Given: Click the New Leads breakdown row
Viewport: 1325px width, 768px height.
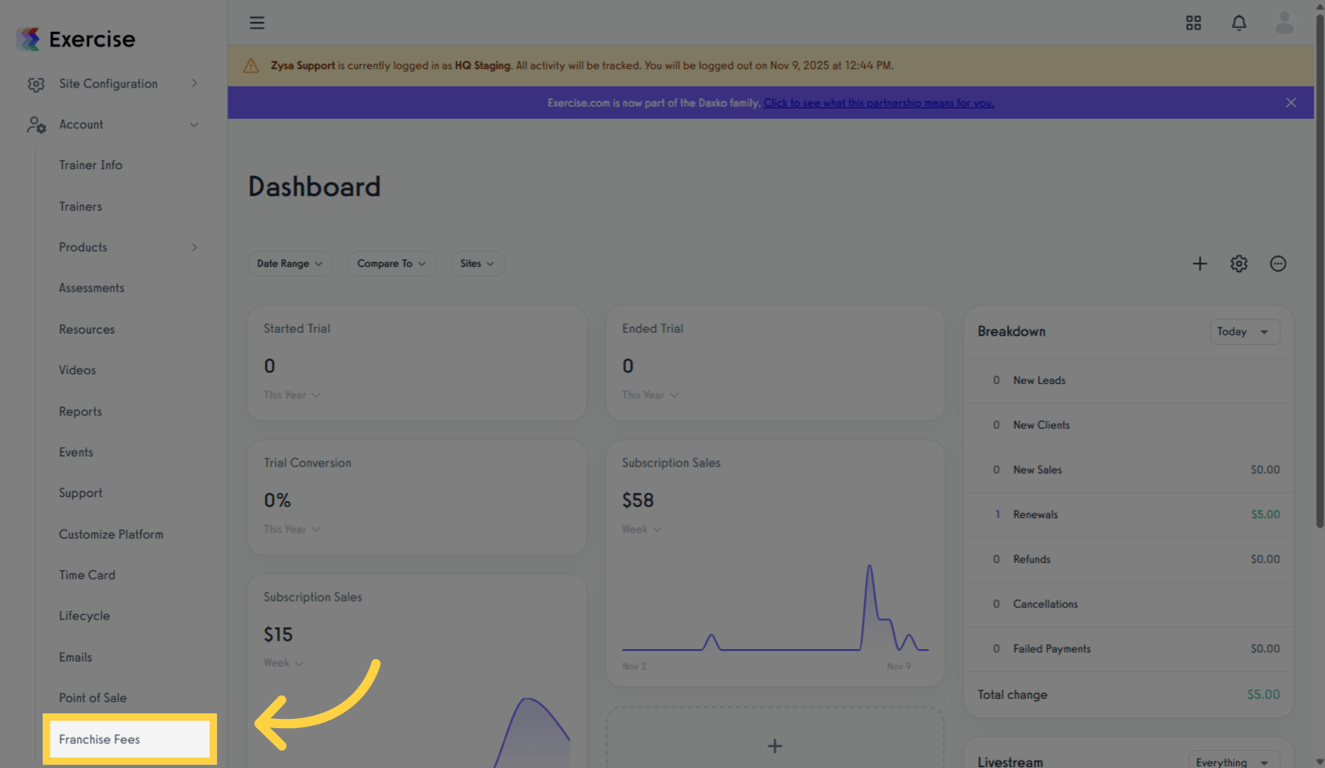Looking at the screenshot, I should coord(1129,380).
